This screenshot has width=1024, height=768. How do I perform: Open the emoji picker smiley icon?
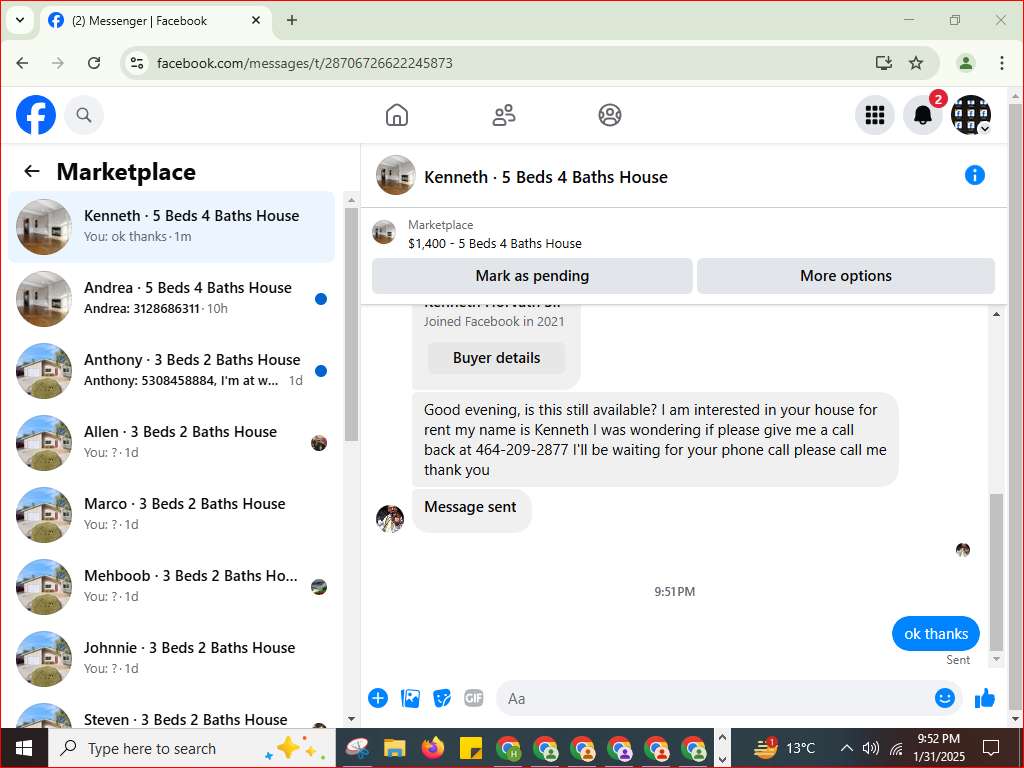tap(944, 698)
